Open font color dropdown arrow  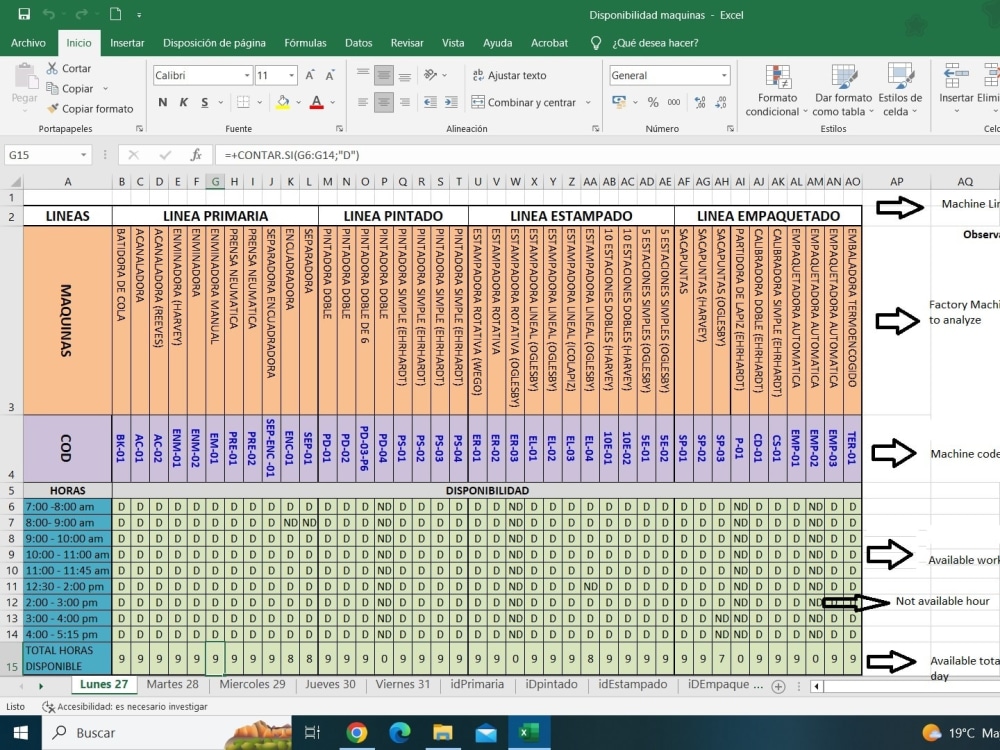(332, 102)
